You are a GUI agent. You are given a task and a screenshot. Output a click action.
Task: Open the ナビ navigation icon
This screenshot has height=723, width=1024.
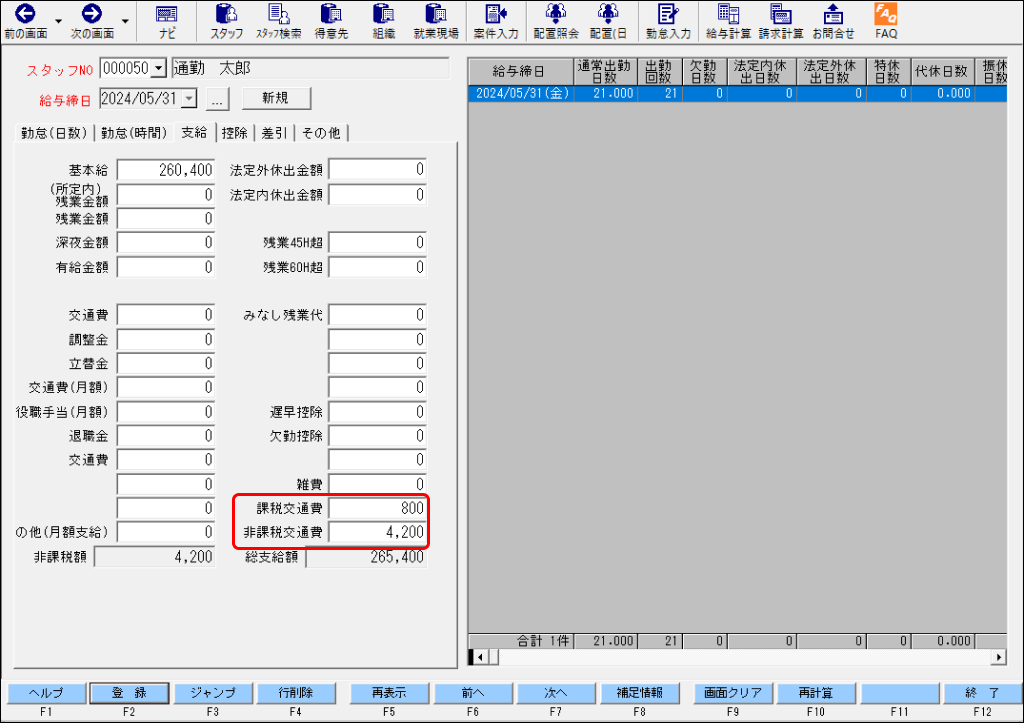click(167, 21)
